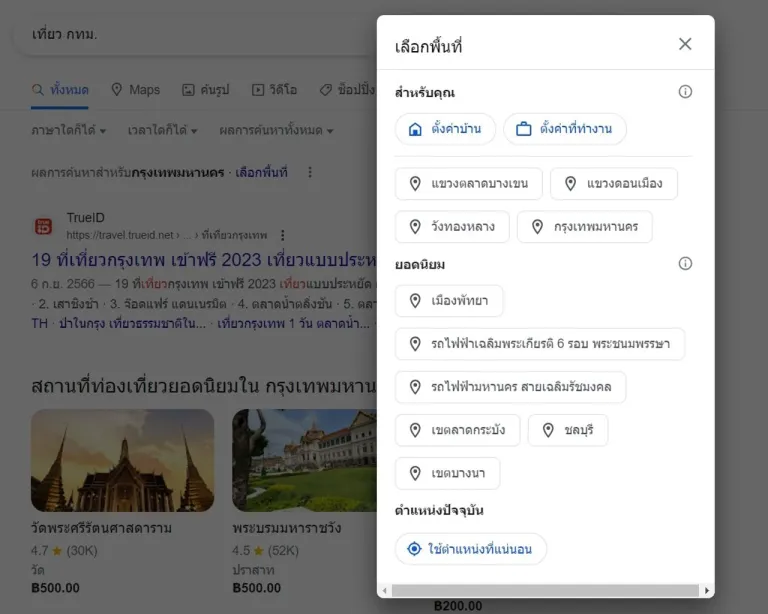Image resolution: width=768 pixels, height=614 pixels.
Task: Click pin icon beside แขวงดอนเมือง
Action: (x=570, y=184)
